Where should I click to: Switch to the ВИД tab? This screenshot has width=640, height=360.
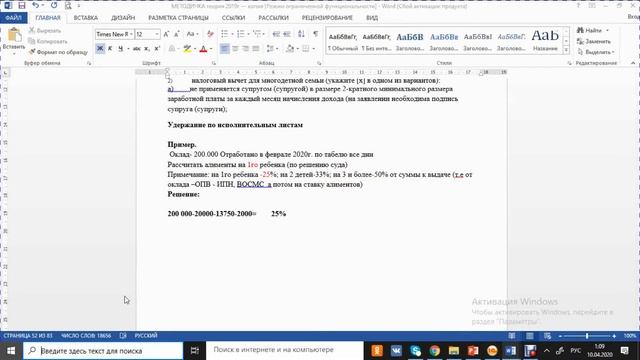click(372, 18)
